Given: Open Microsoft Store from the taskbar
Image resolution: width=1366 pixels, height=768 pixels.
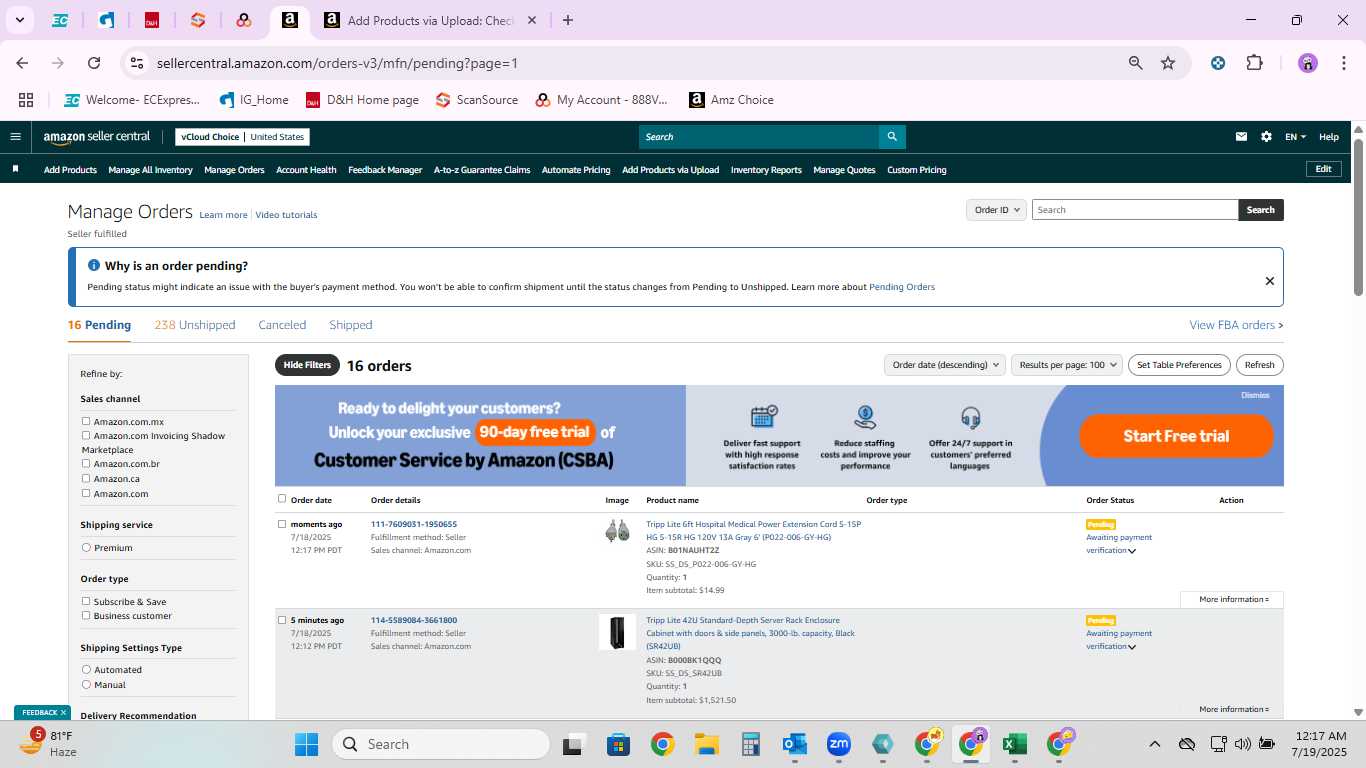Looking at the screenshot, I should point(618,744).
